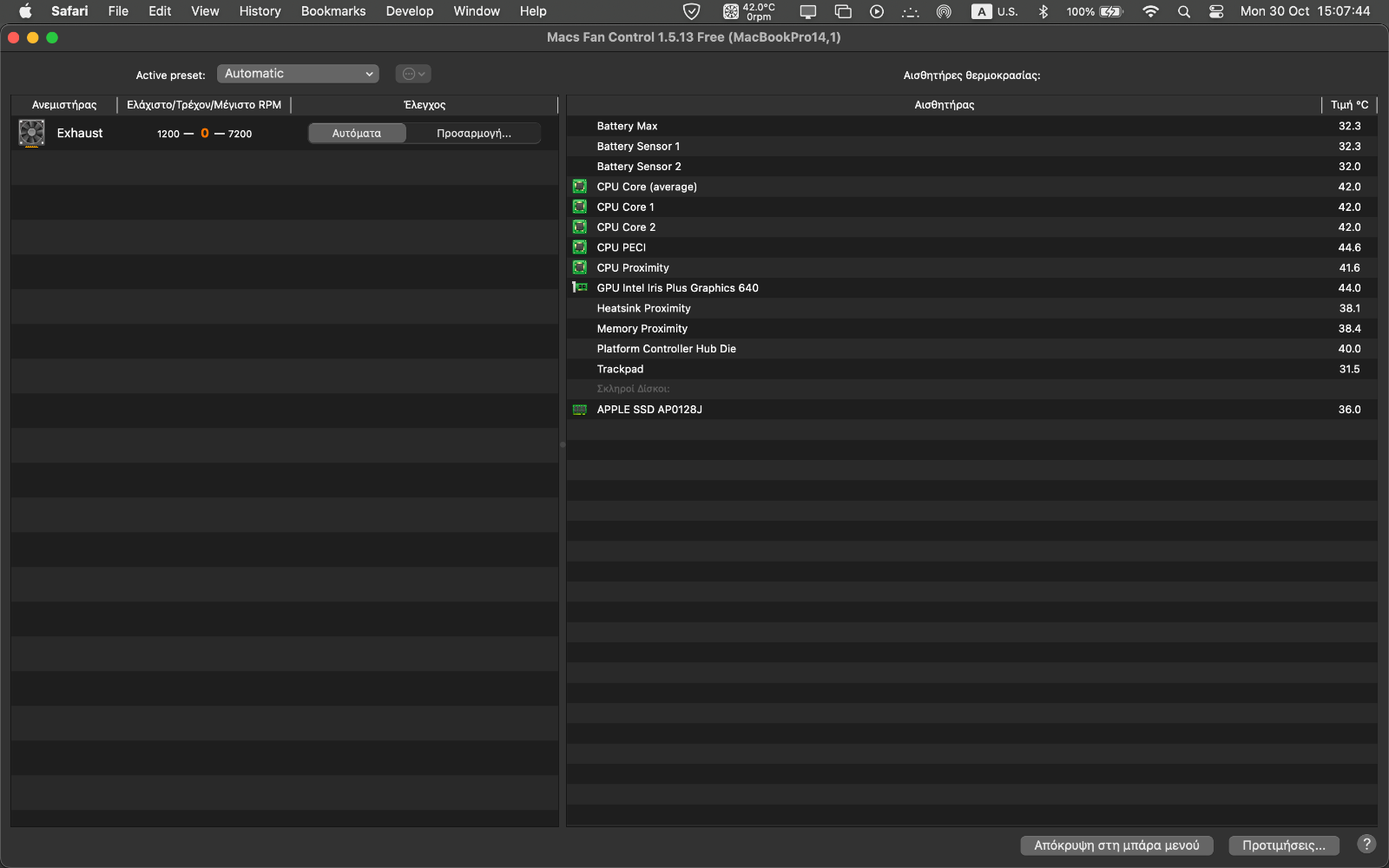
Task: Click the help question mark button
Action: (x=1366, y=844)
